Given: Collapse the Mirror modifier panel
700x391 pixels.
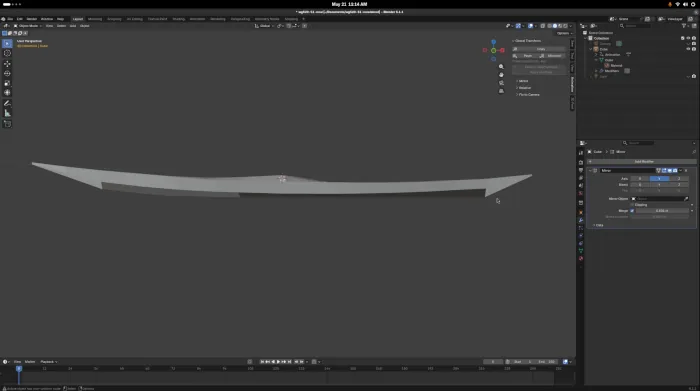Looking at the screenshot, I should (x=590, y=171).
